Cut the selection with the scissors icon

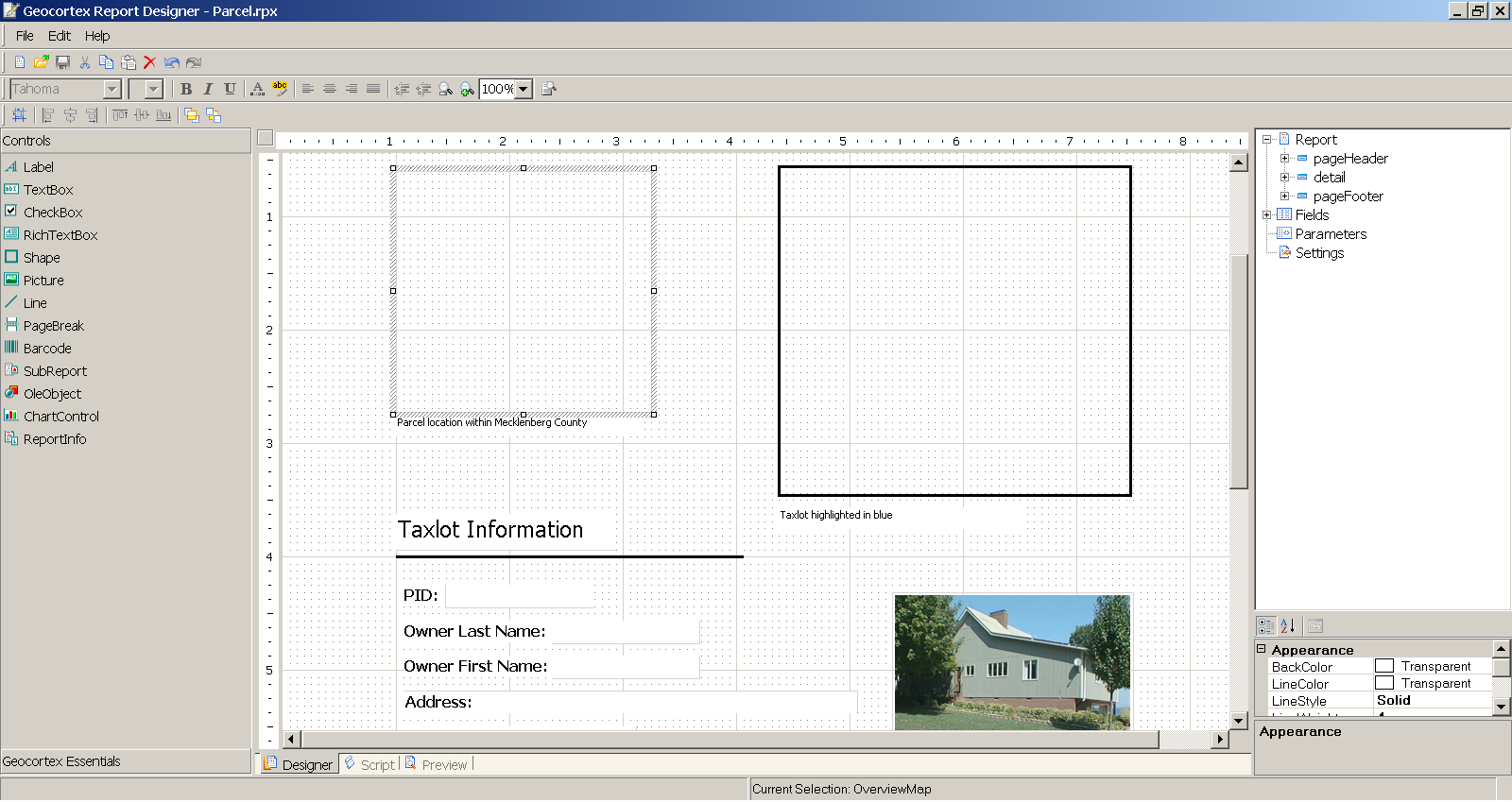pyautogui.click(x=85, y=62)
